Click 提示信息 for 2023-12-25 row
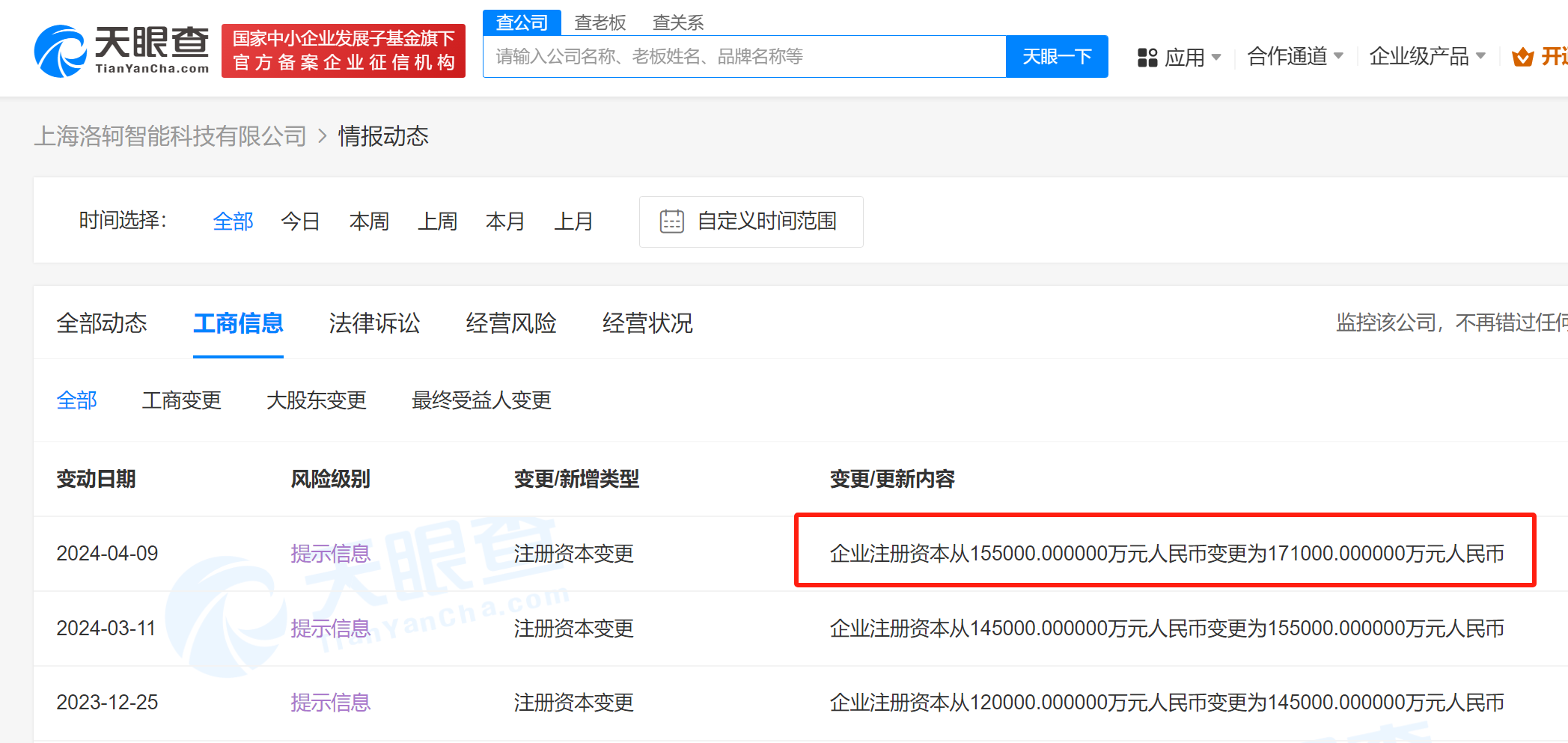1568x743 pixels. point(331,703)
